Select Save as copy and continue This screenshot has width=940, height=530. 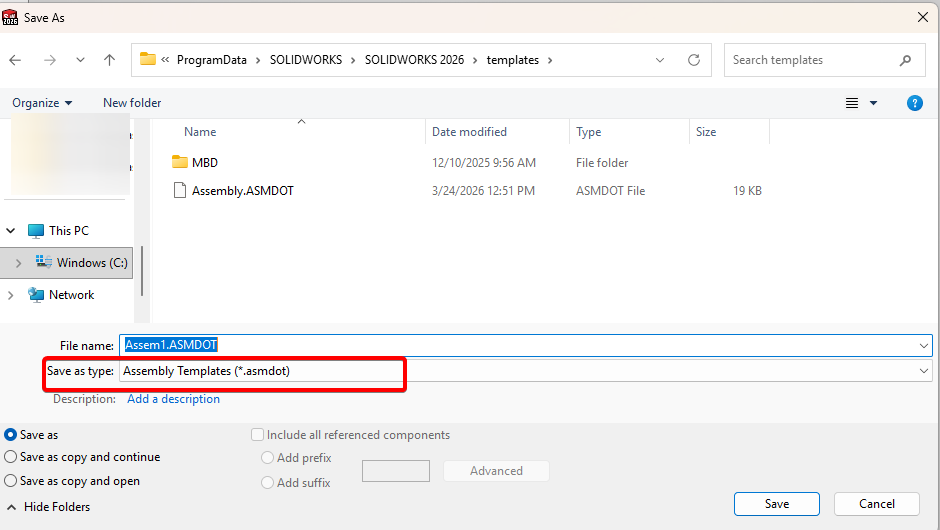10,457
